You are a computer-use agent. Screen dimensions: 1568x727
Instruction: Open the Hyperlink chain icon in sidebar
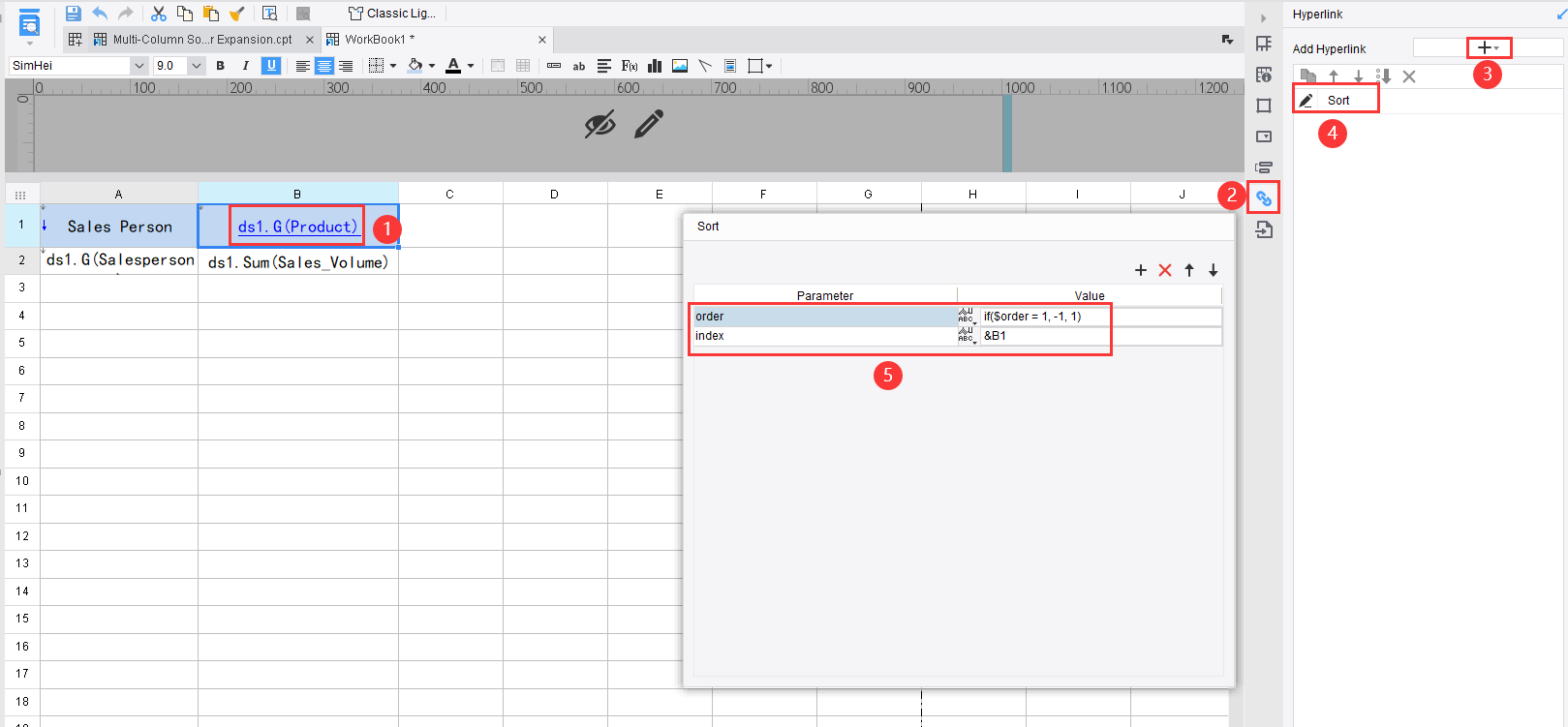pyautogui.click(x=1264, y=198)
